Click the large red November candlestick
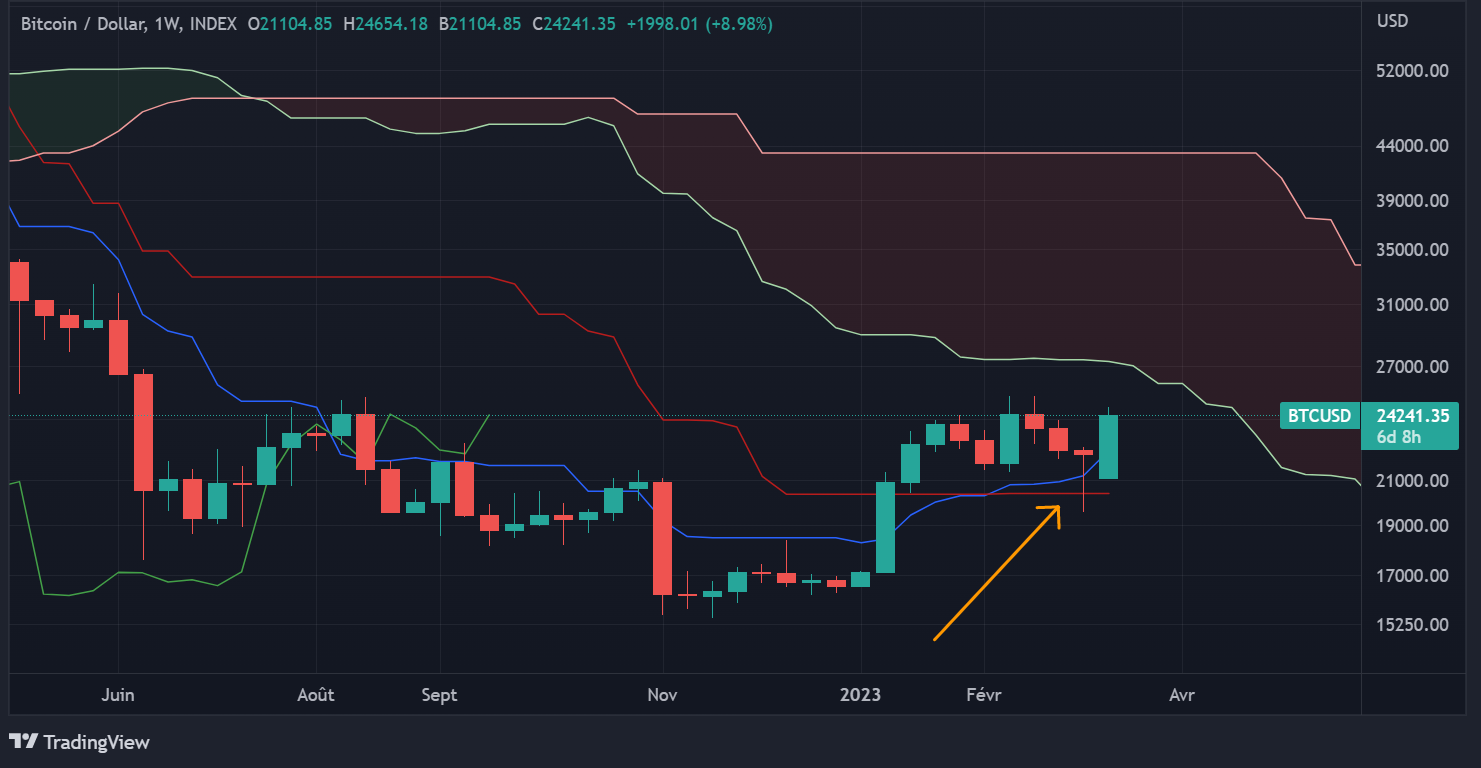This screenshot has width=1481, height=768. (662, 540)
